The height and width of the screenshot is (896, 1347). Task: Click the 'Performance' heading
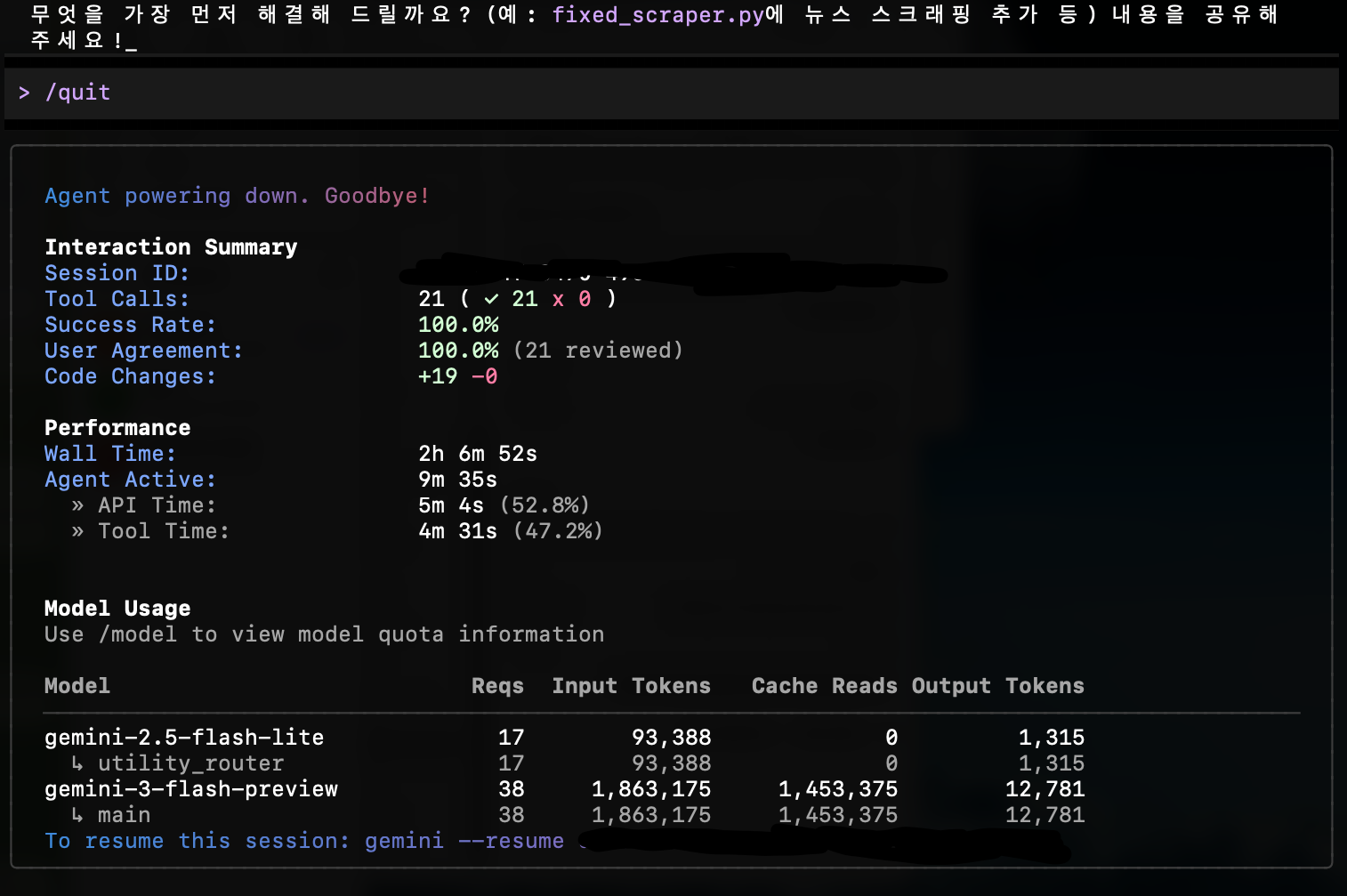117,428
